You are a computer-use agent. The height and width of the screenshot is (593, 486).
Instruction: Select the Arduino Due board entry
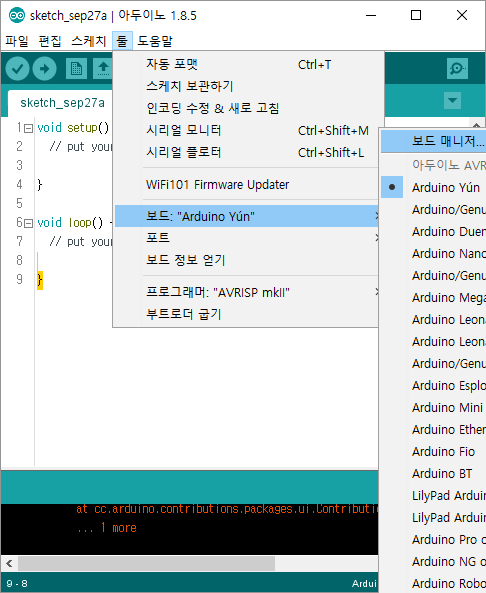[433, 231]
